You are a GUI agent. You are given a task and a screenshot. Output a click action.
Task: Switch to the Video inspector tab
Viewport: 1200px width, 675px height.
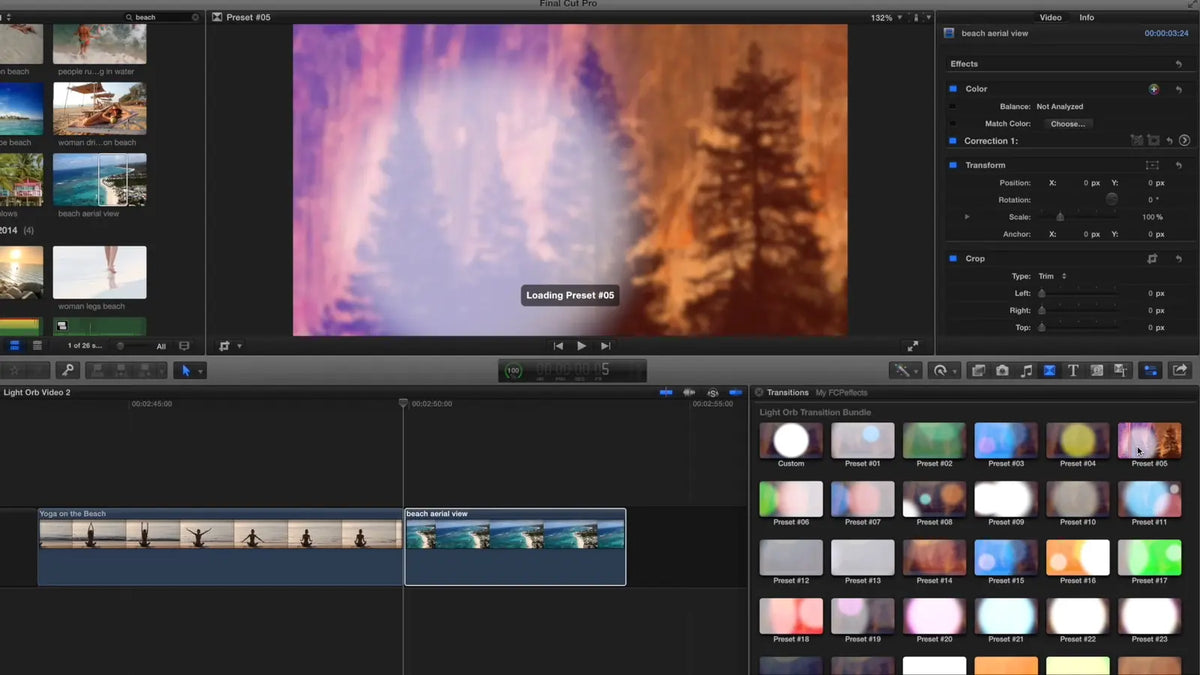click(1050, 17)
